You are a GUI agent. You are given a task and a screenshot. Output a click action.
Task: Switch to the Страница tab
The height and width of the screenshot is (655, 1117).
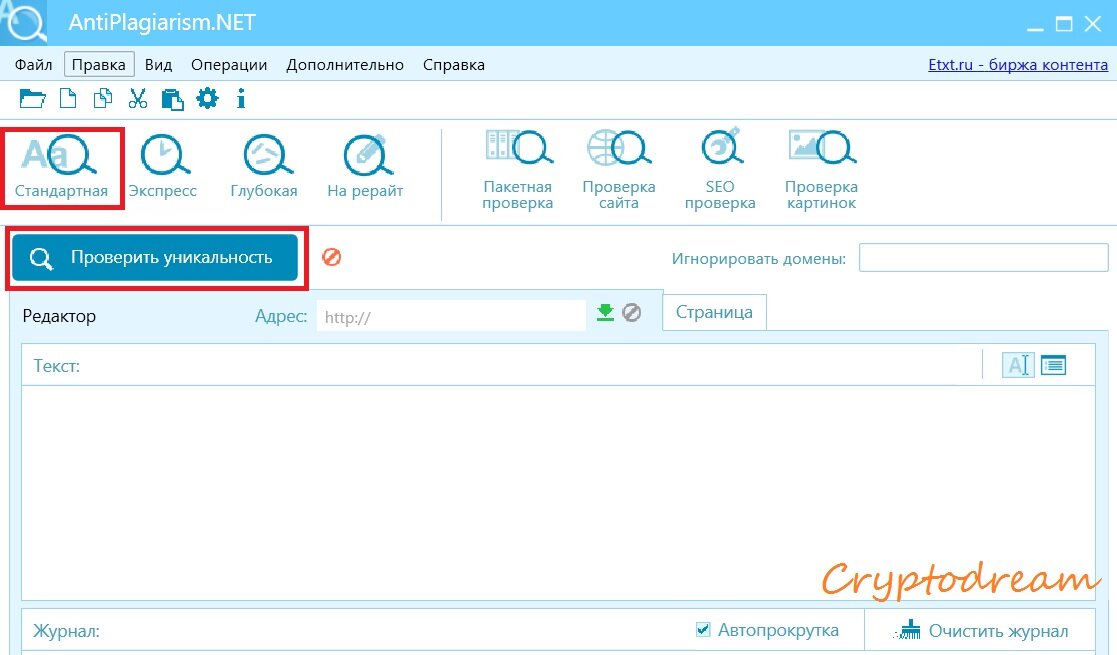(x=715, y=312)
